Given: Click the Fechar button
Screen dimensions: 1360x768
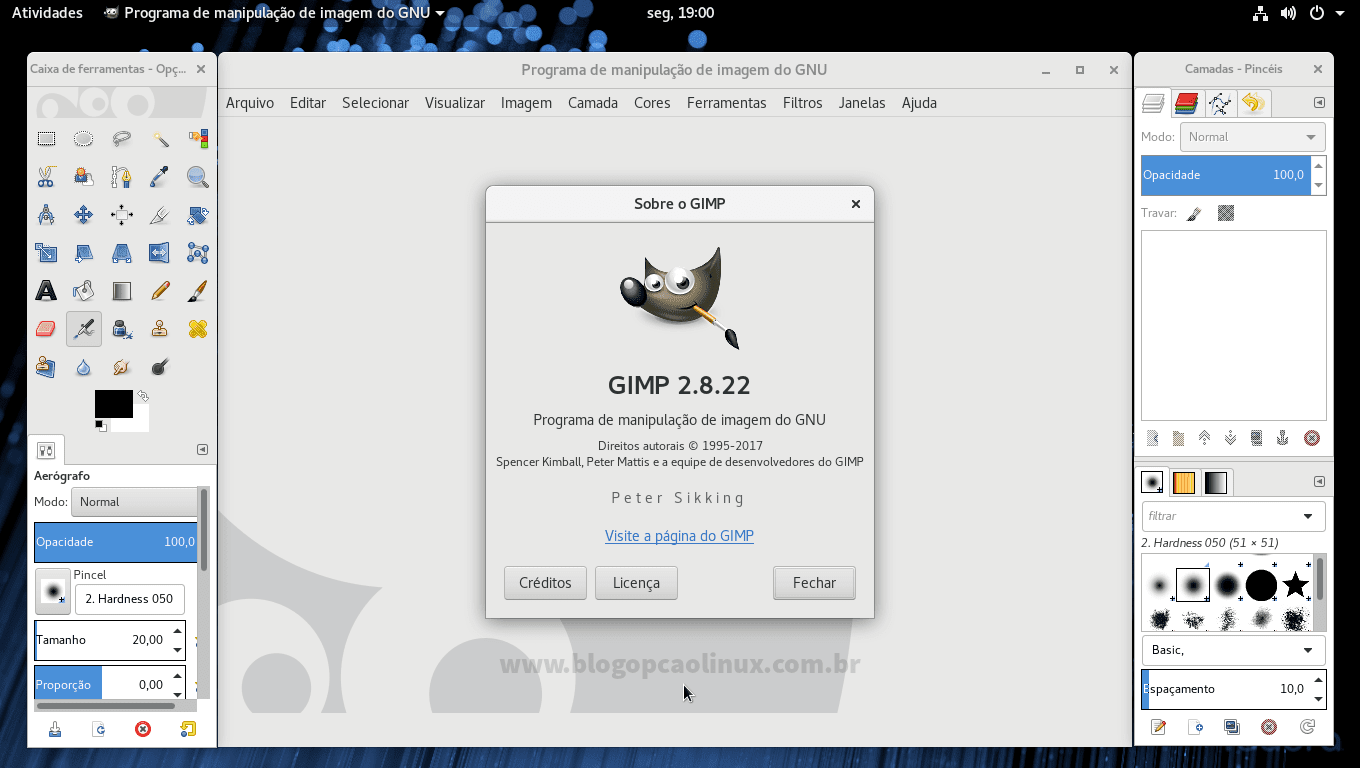Looking at the screenshot, I should (814, 583).
